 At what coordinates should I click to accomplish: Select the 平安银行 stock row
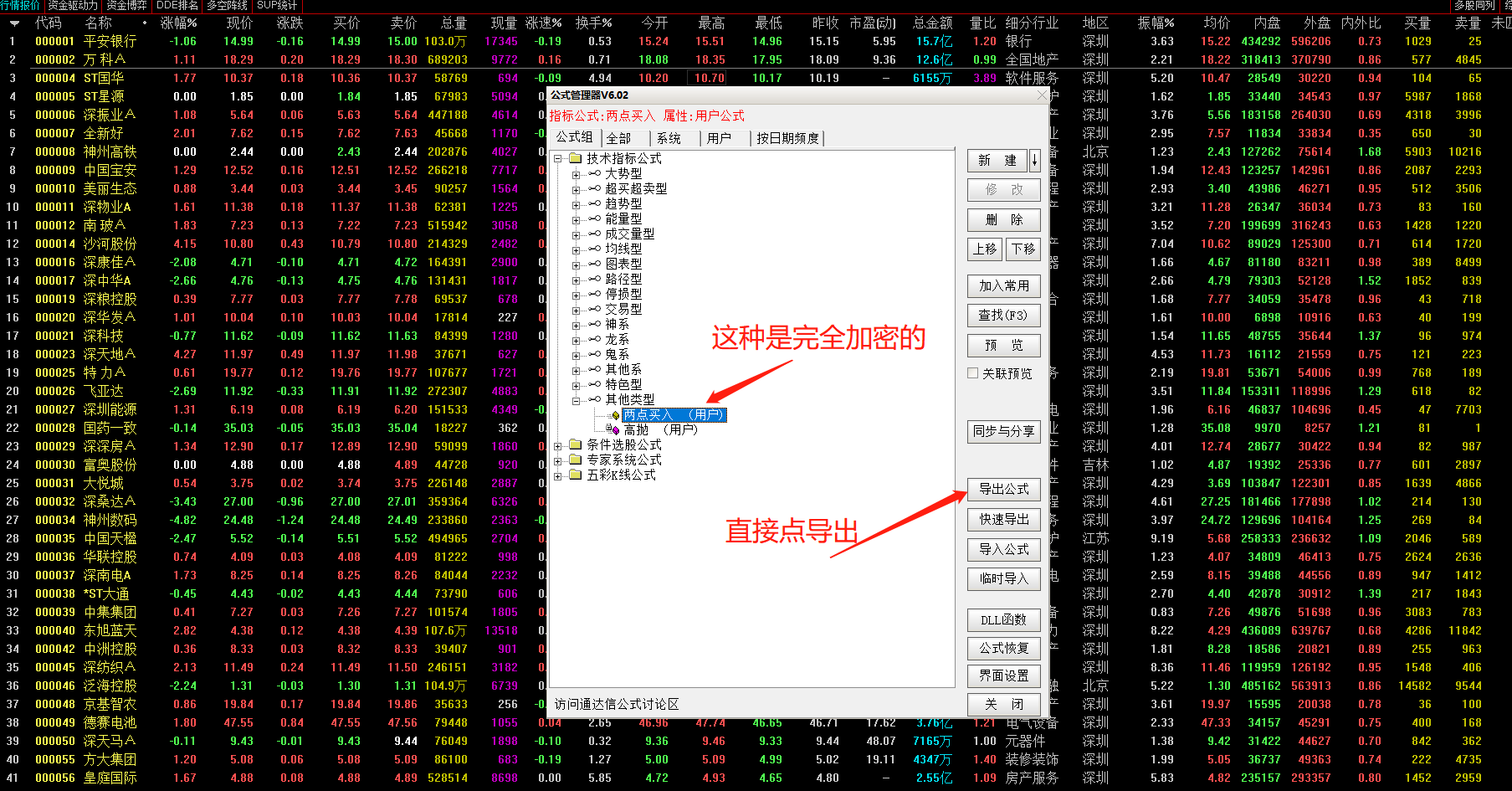click(756, 41)
